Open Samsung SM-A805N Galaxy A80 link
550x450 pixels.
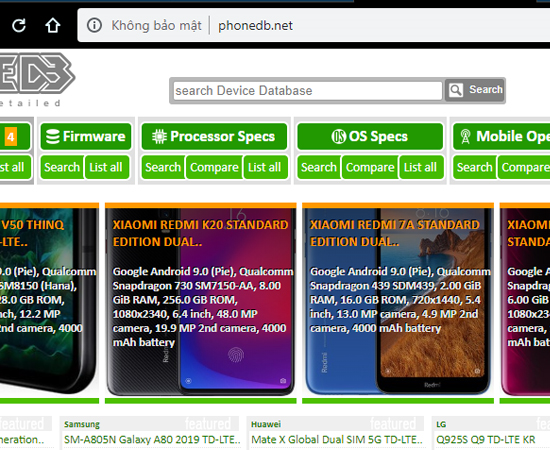[x=152, y=439]
